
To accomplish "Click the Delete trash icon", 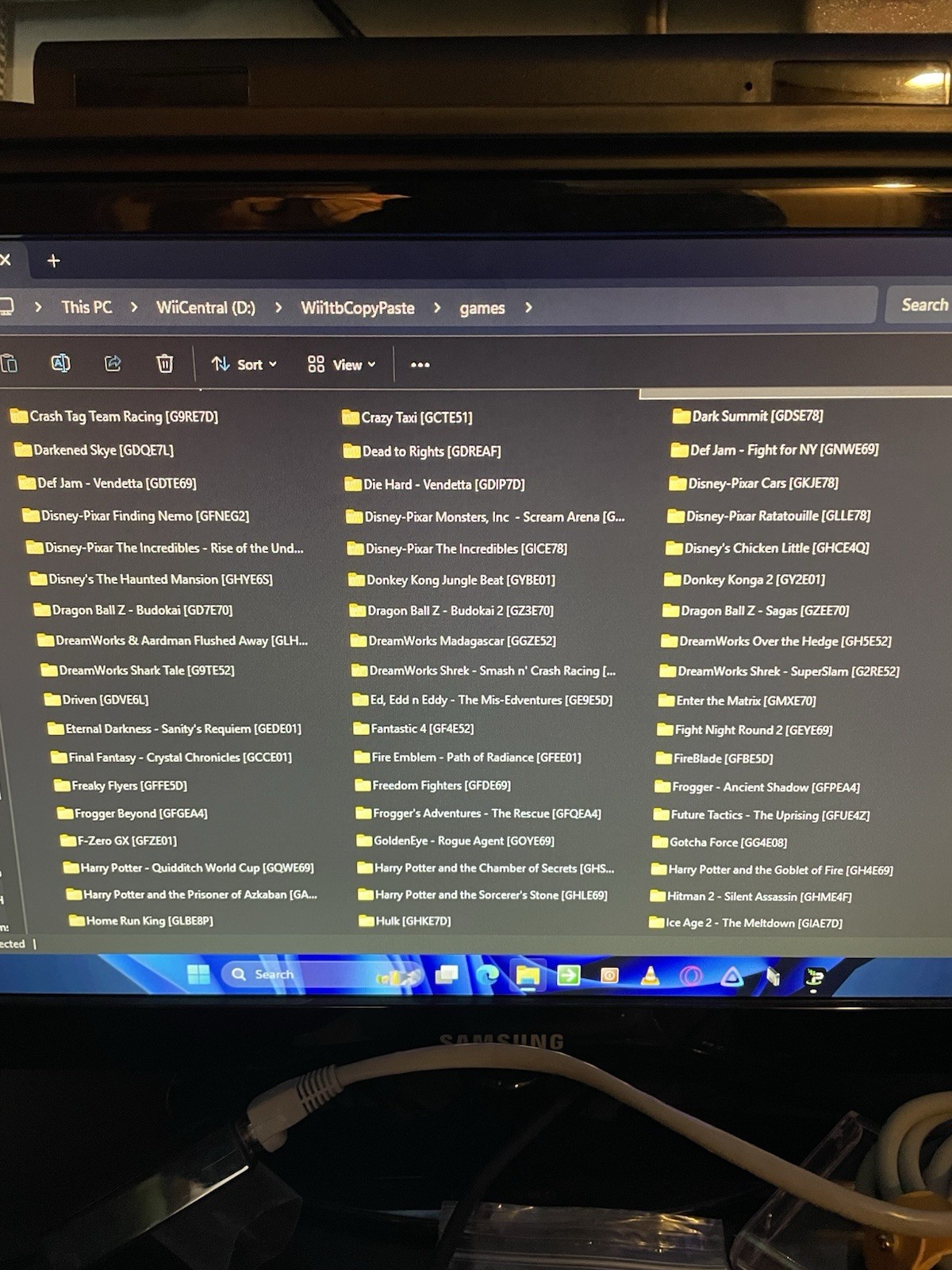I will (164, 364).
